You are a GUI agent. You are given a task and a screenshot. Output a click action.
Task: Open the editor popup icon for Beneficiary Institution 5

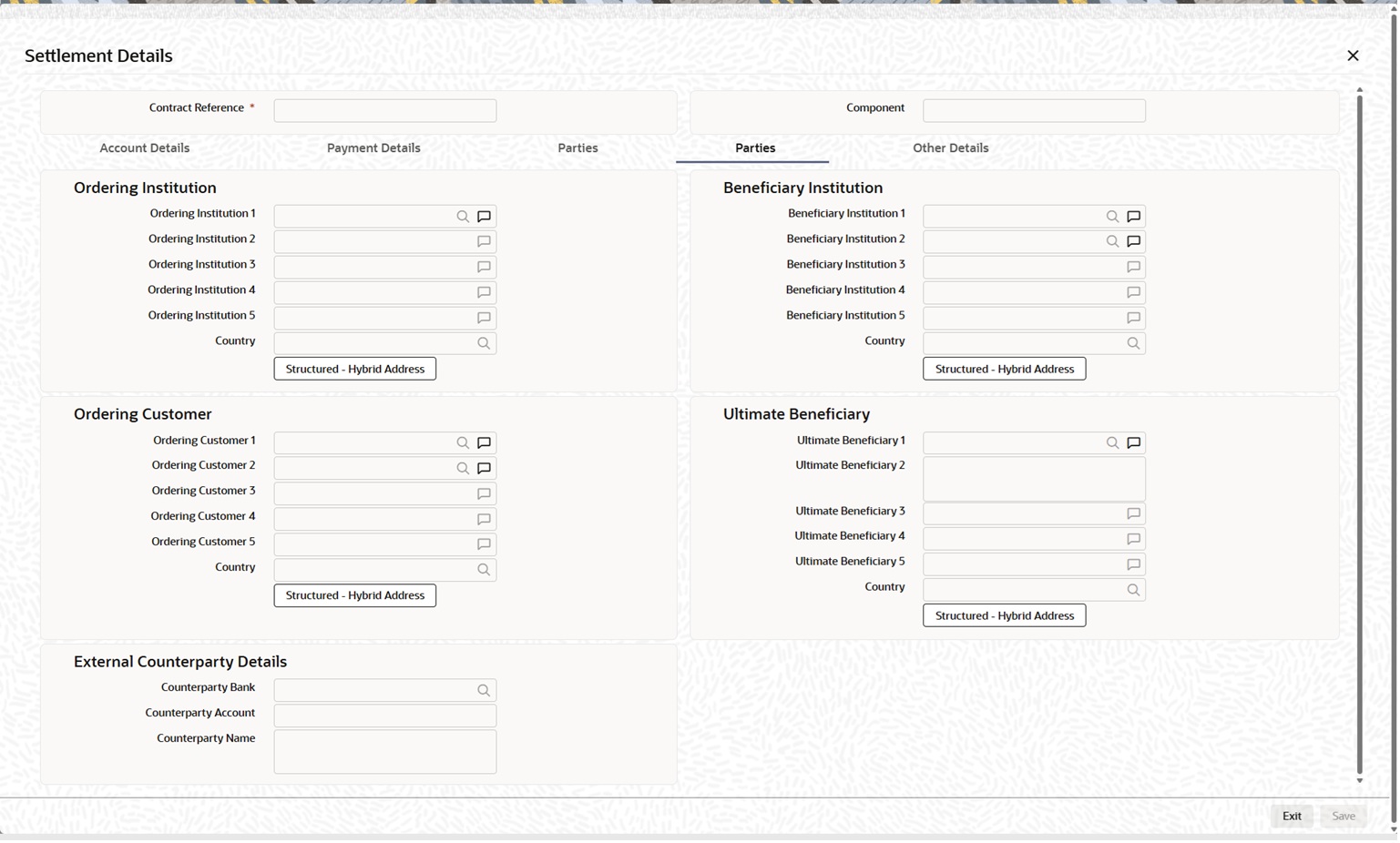point(1134,319)
